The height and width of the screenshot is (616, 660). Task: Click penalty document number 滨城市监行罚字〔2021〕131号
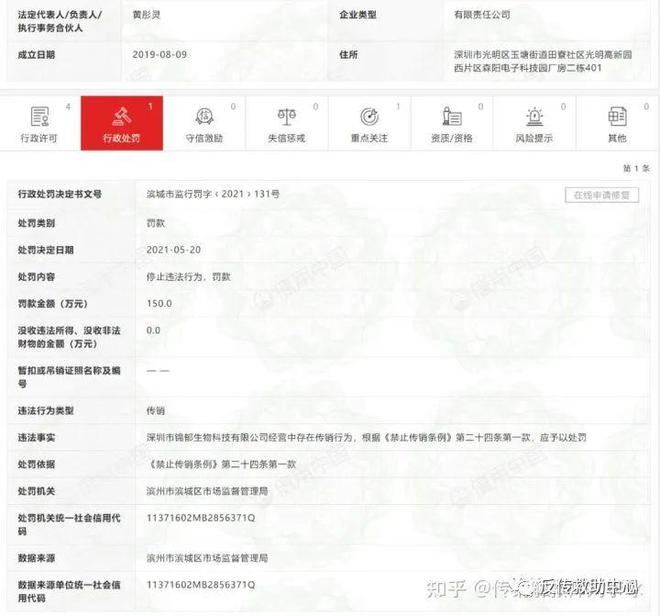point(213,194)
